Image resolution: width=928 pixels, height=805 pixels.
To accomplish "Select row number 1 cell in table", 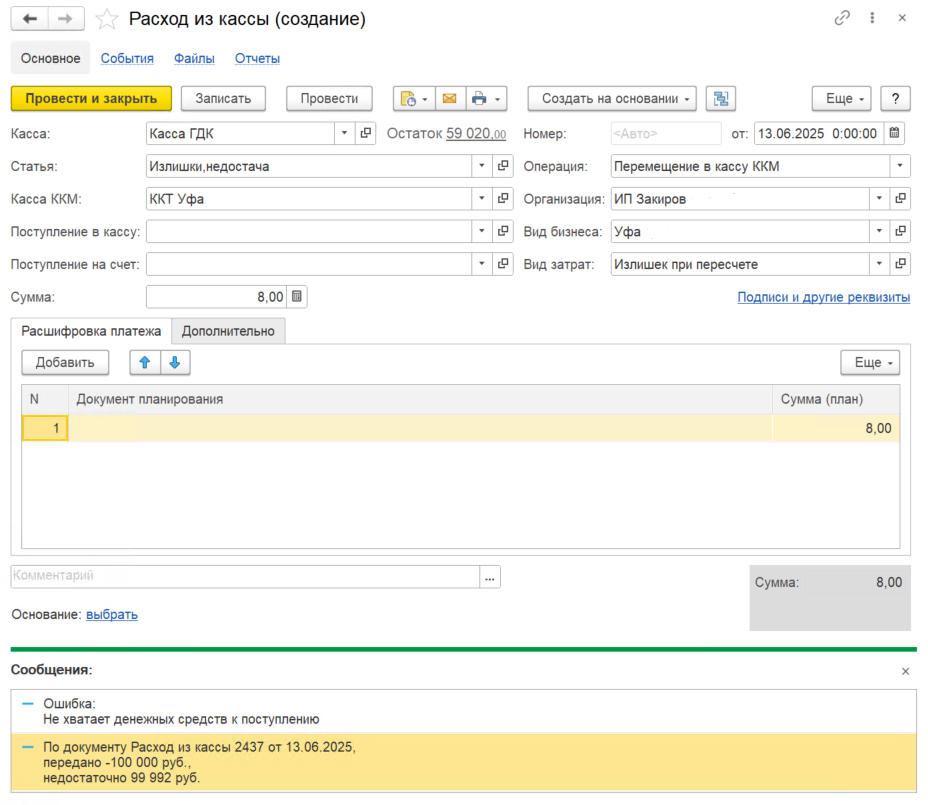I will tap(45, 429).
